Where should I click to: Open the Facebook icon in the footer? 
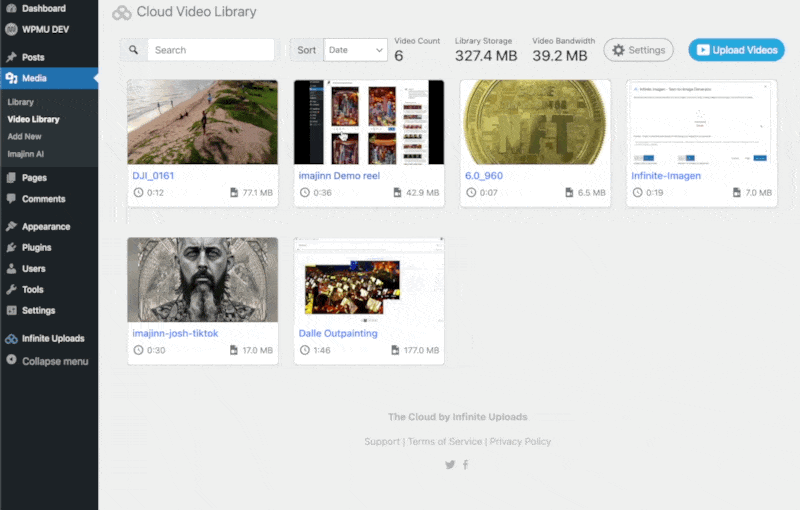(x=466, y=465)
